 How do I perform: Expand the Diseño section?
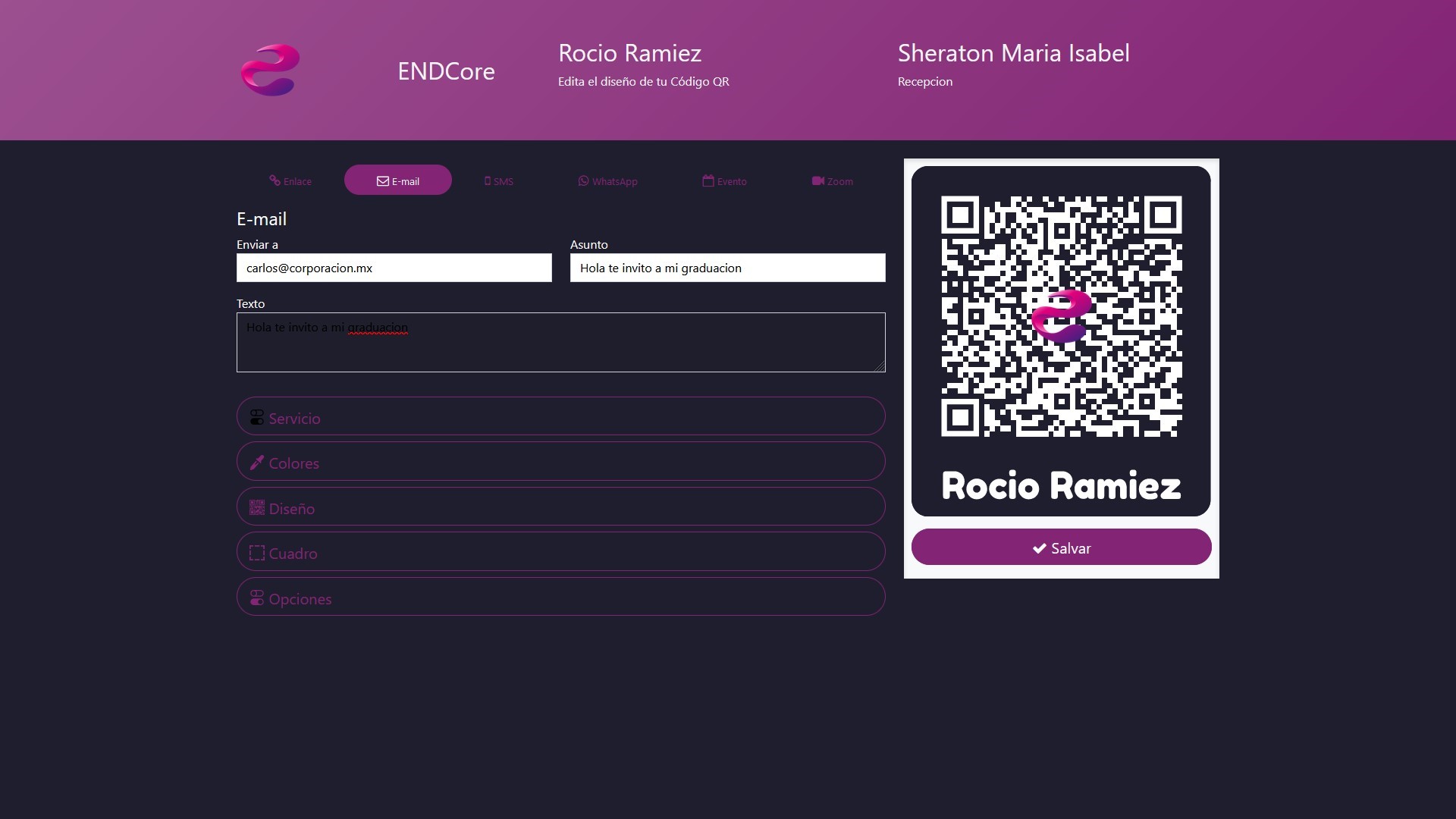[x=561, y=507]
